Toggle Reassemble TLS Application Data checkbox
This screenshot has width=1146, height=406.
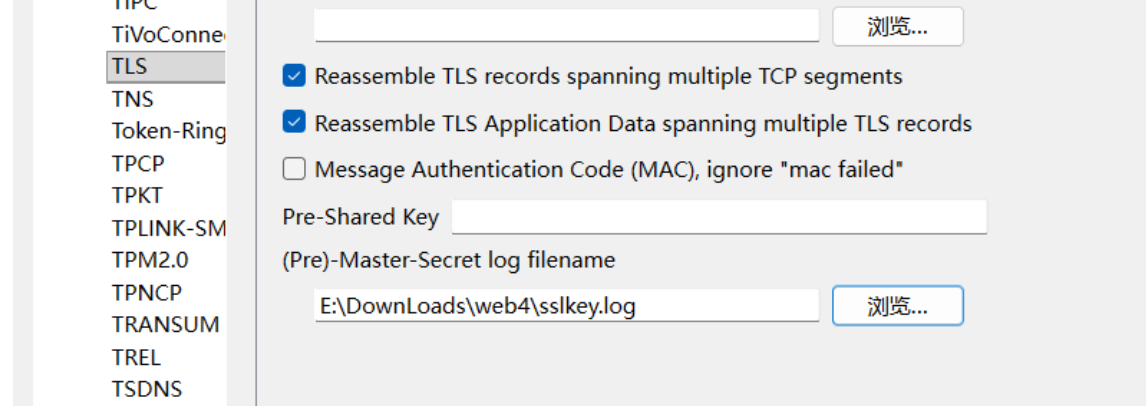click(x=294, y=123)
